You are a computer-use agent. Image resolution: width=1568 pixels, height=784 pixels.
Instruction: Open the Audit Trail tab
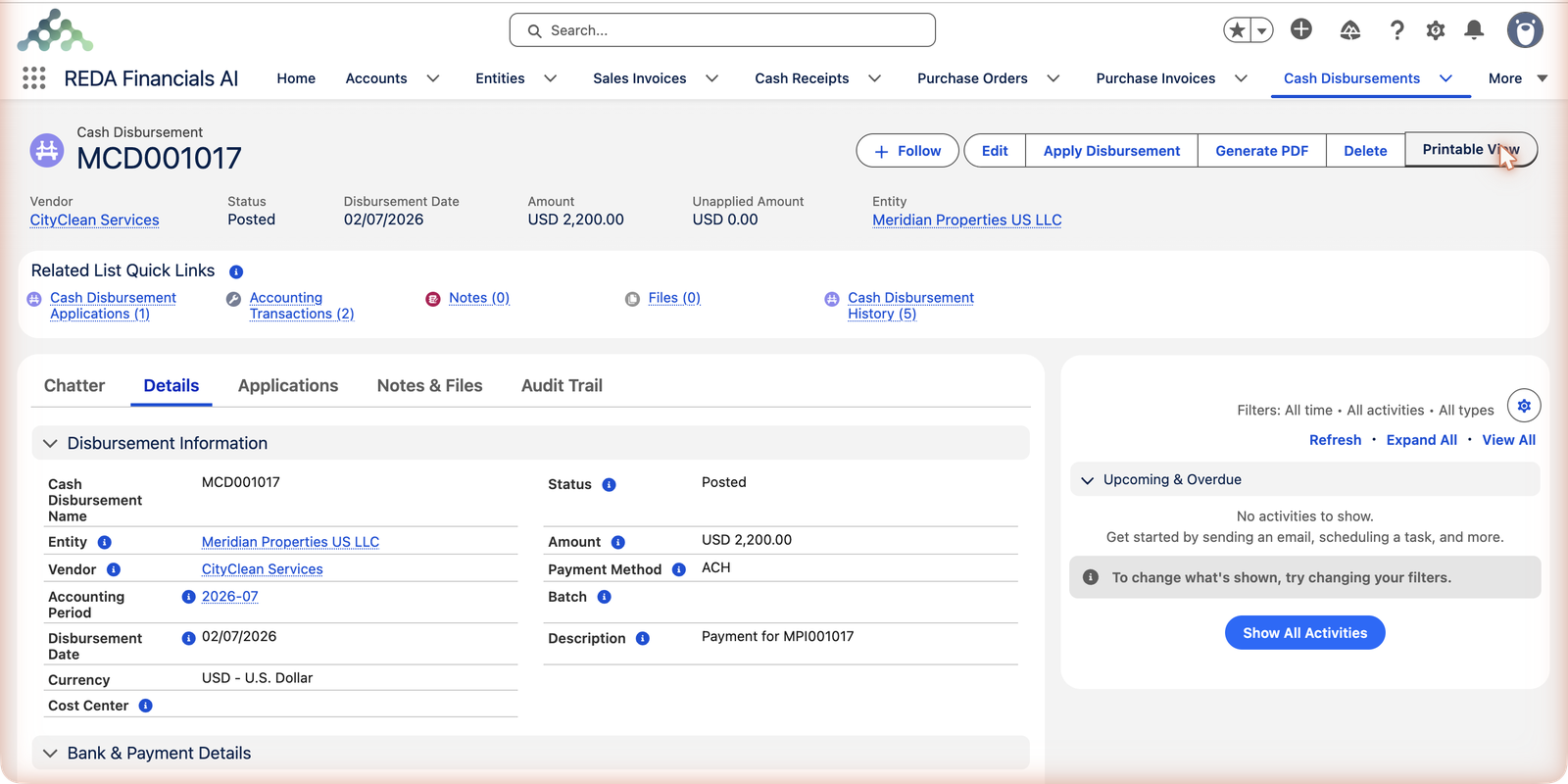click(562, 385)
